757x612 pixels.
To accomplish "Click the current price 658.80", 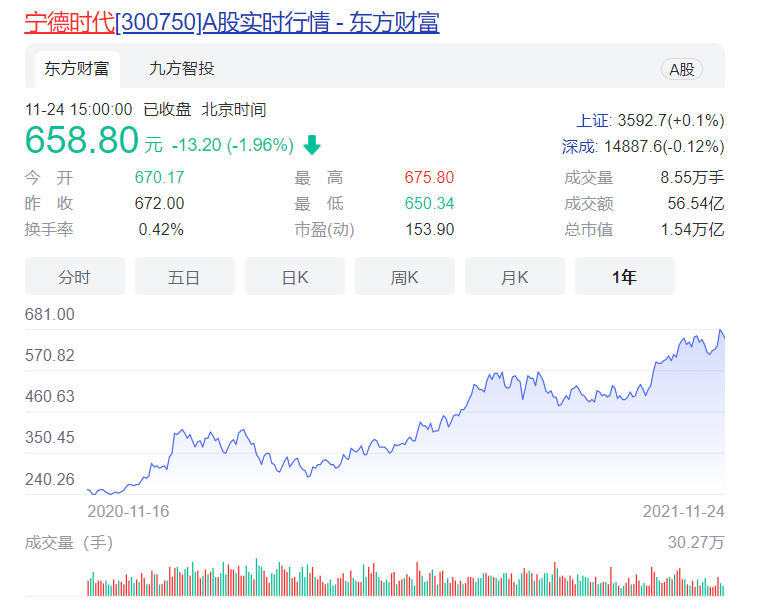I will click(x=82, y=140).
